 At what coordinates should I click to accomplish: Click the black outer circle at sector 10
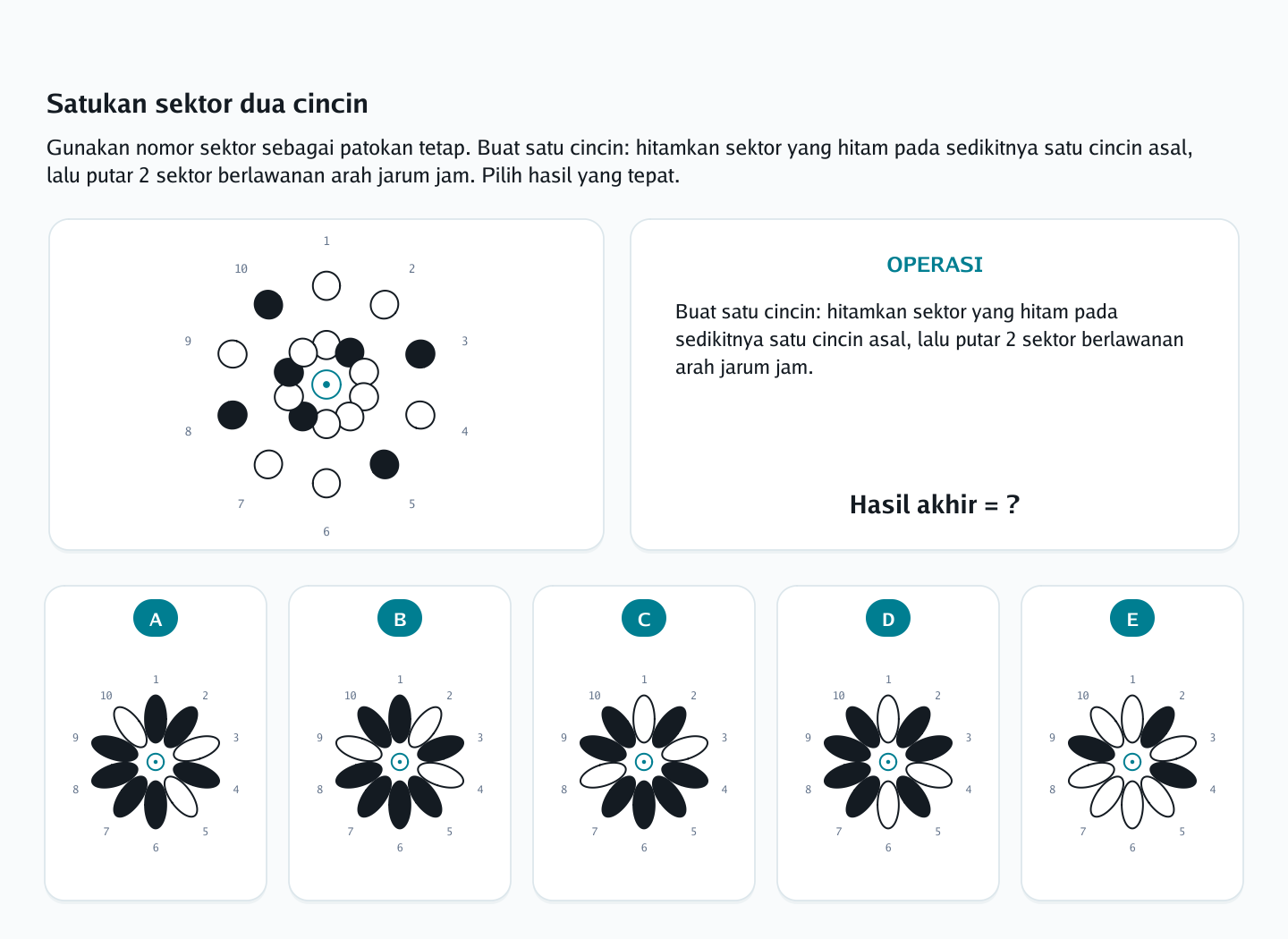click(x=268, y=305)
